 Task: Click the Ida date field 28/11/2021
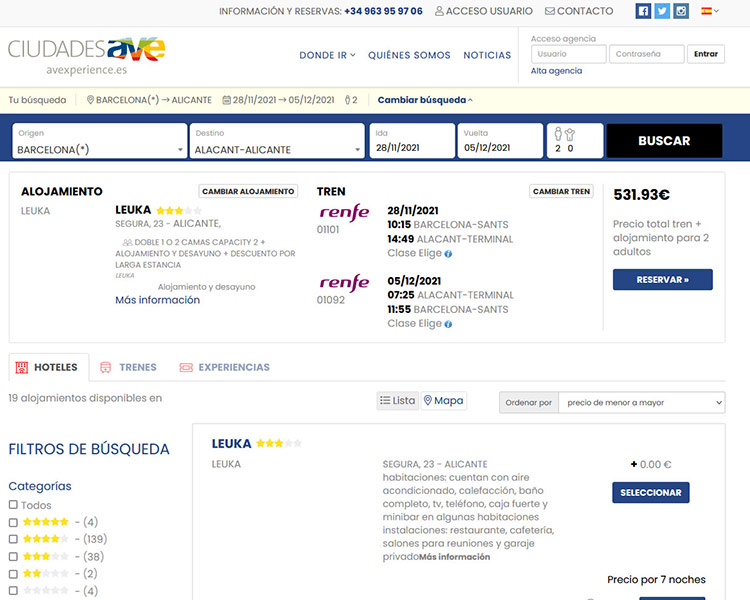point(412,141)
